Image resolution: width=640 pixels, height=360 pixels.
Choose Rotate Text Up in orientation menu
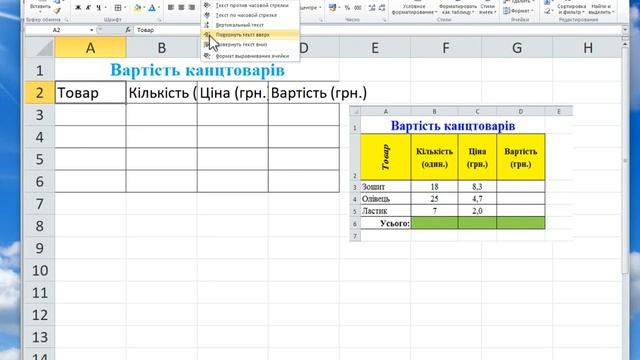coord(251,35)
